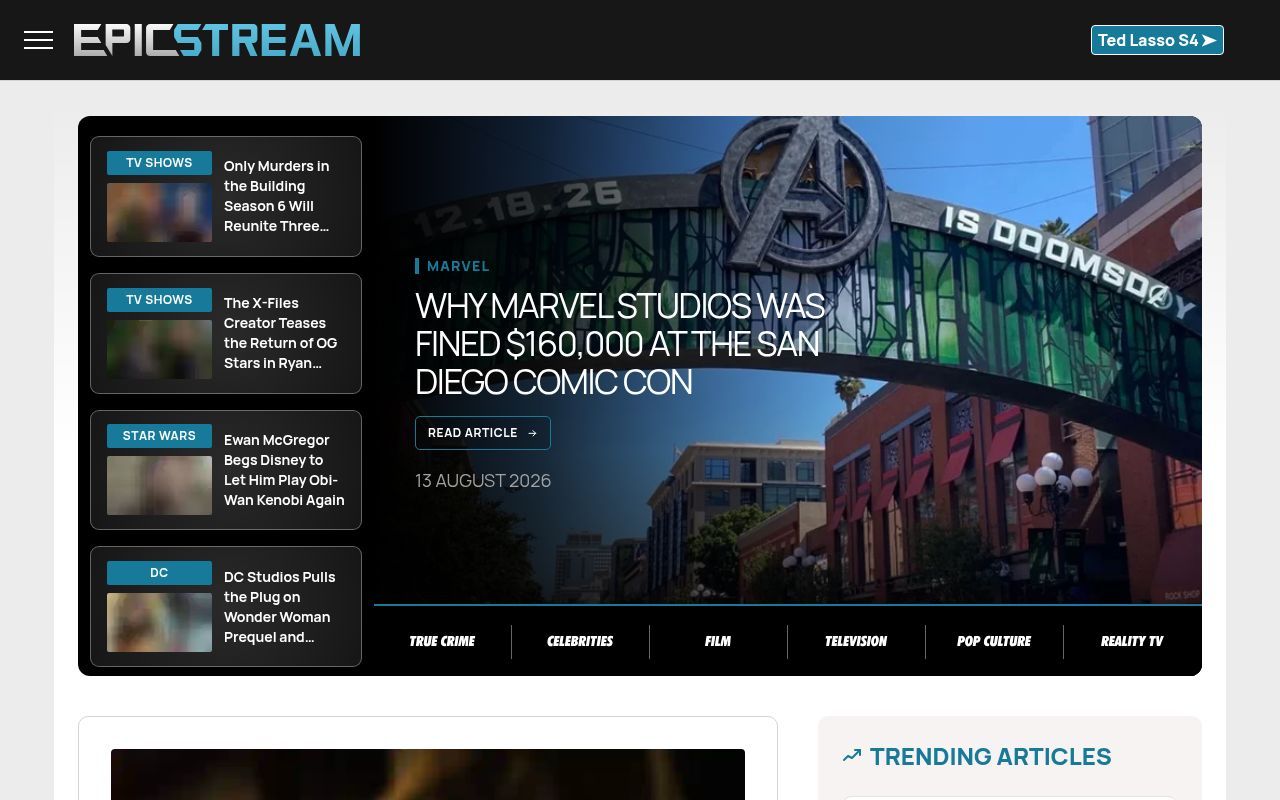Click TV Shows tag above X-Files
This screenshot has width=1280, height=800.
click(159, 300)
